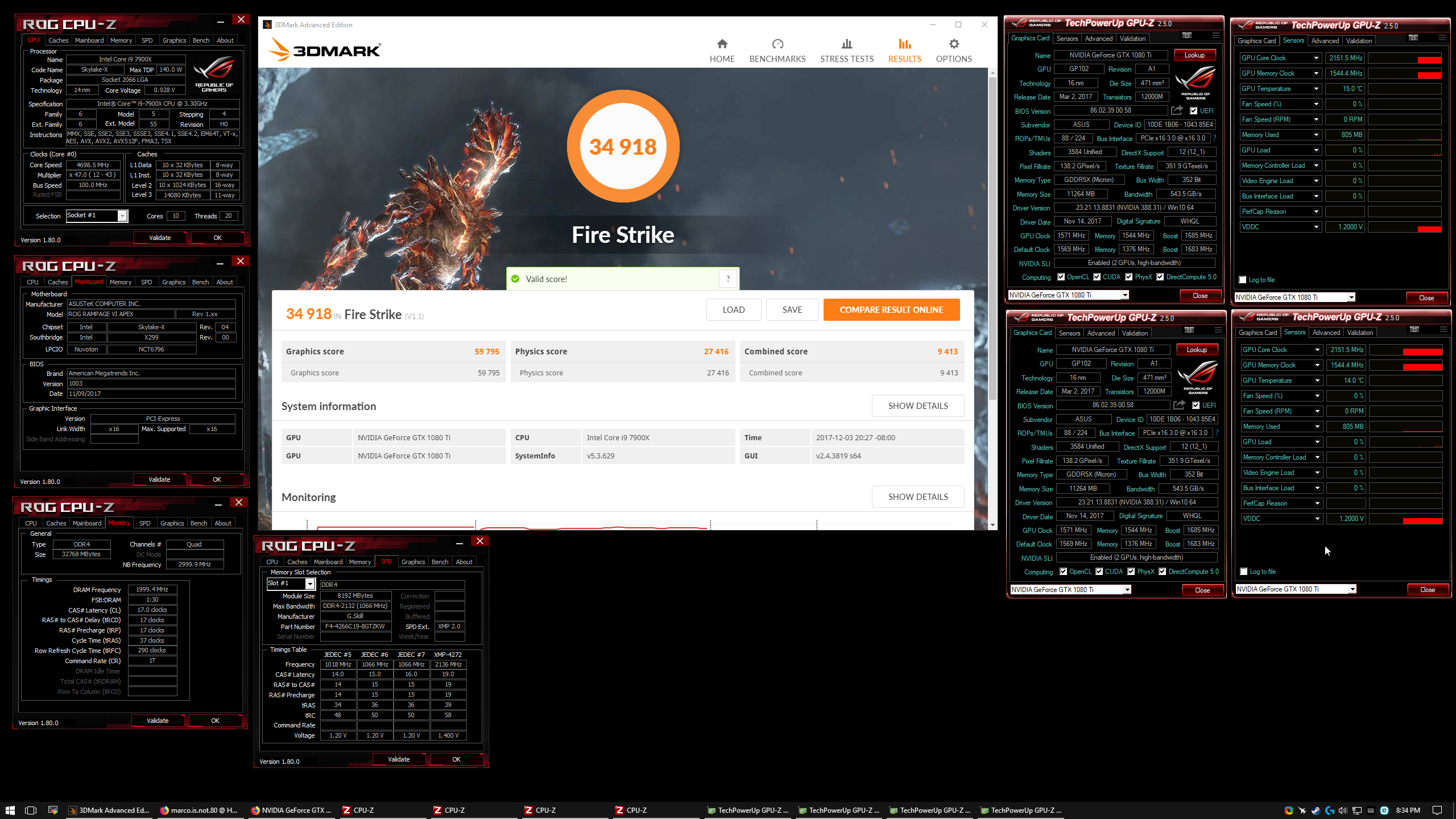Toggle OpenCL checkbox in upper GPU-Z Graphics Card window
1456x819 pixels.
(x=1061, y=277)
